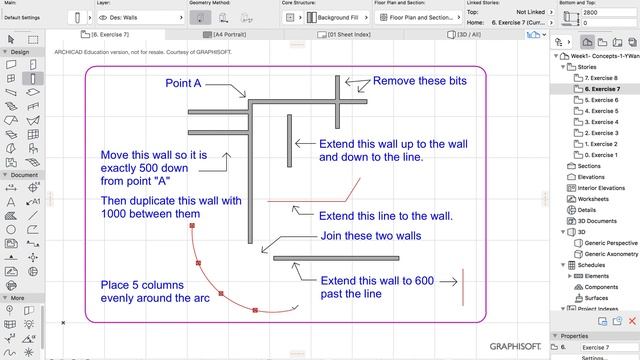Open the tab overview popup icon
The height and width of the screenshot is (360, 640).
click(x=536, y=35)
